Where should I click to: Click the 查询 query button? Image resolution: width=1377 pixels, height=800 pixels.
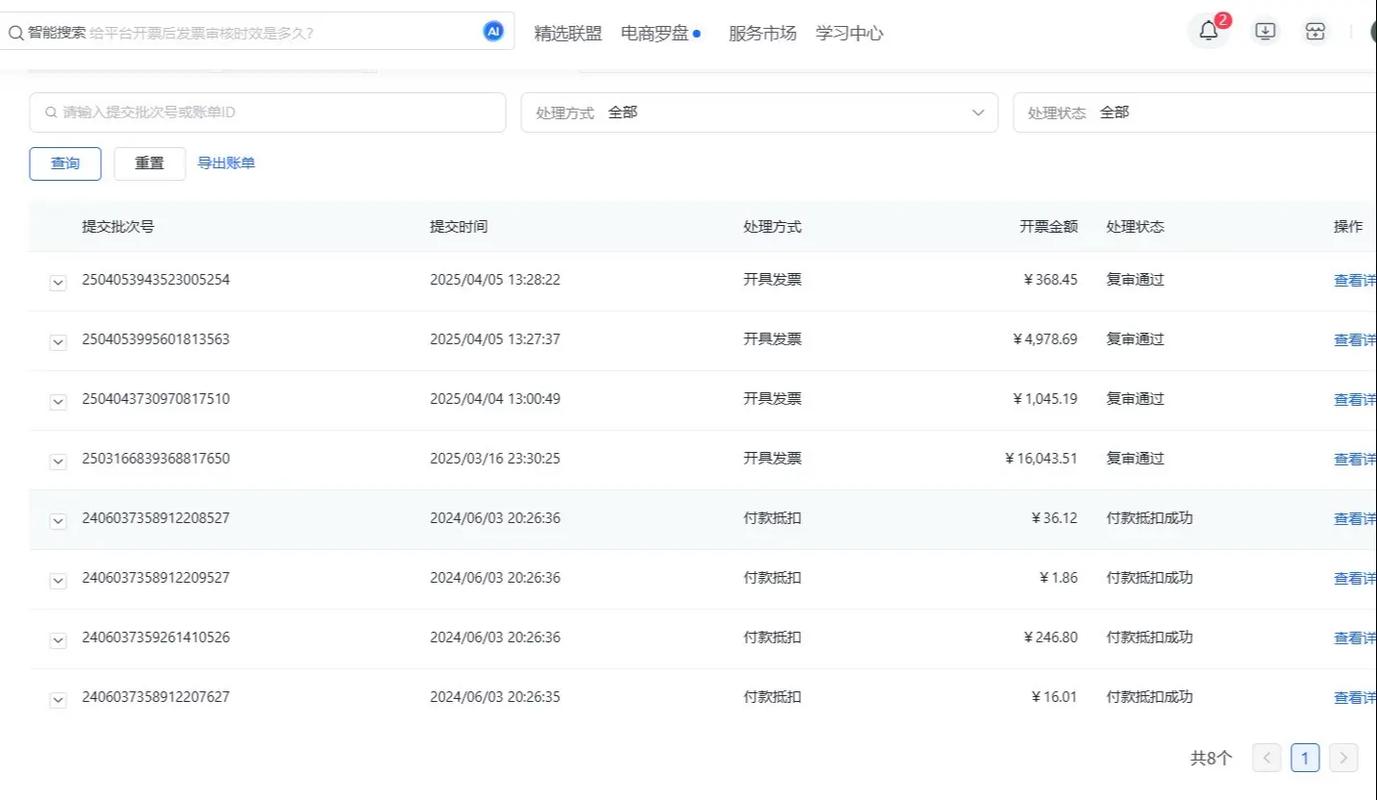(64, 162)
